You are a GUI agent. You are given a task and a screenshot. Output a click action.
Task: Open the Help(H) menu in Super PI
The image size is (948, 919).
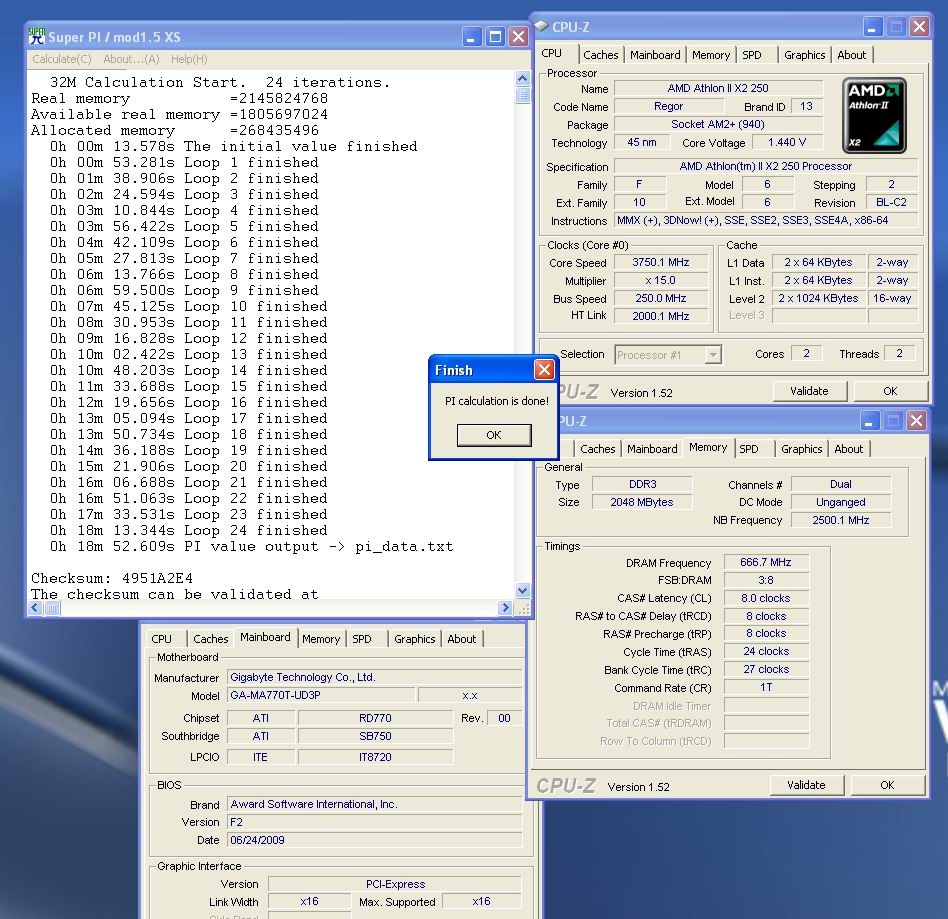[189, 59]
